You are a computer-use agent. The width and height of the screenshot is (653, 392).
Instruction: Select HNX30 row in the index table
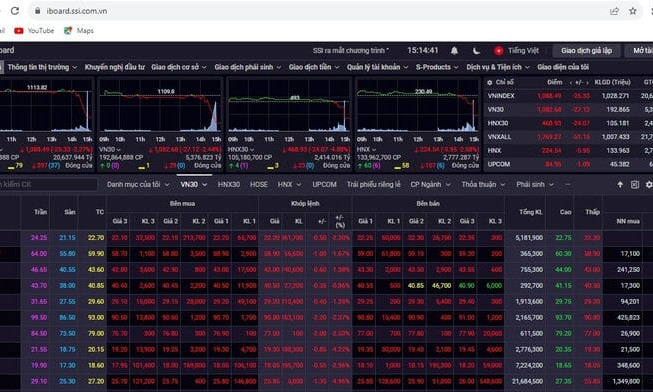point(568,123)
